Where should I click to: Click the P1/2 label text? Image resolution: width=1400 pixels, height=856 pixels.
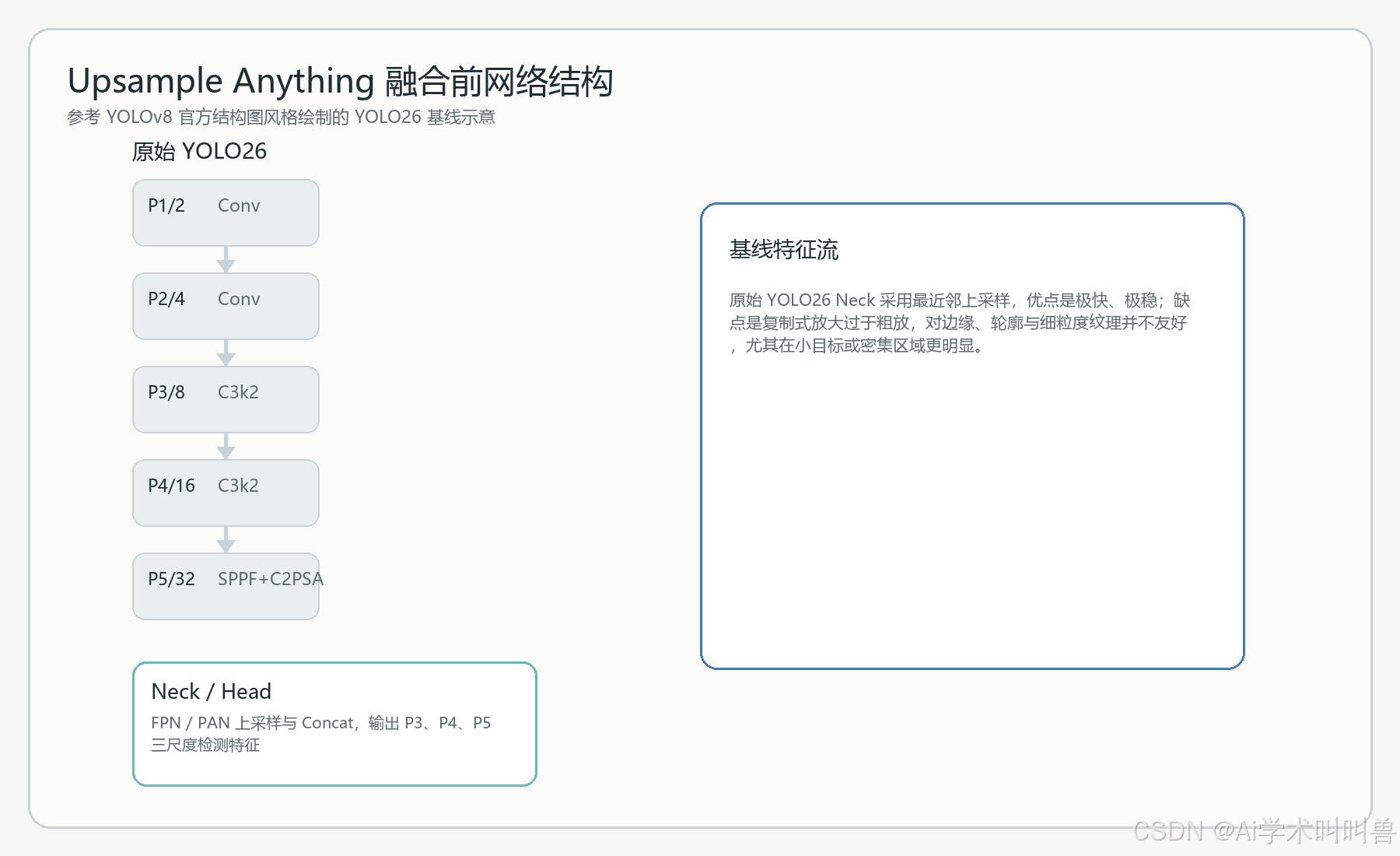166,205
